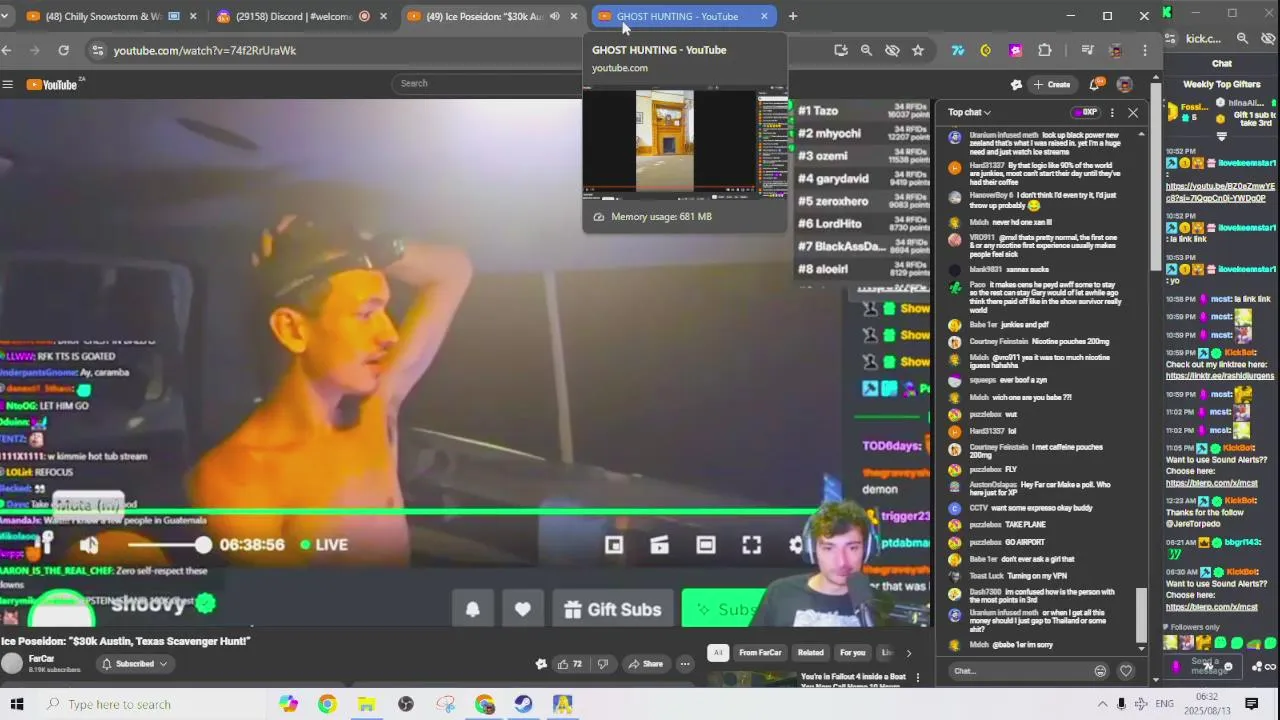Select the Related chip
The image size is (1280, 720).
pyautogui.click(x=811, y=653)
